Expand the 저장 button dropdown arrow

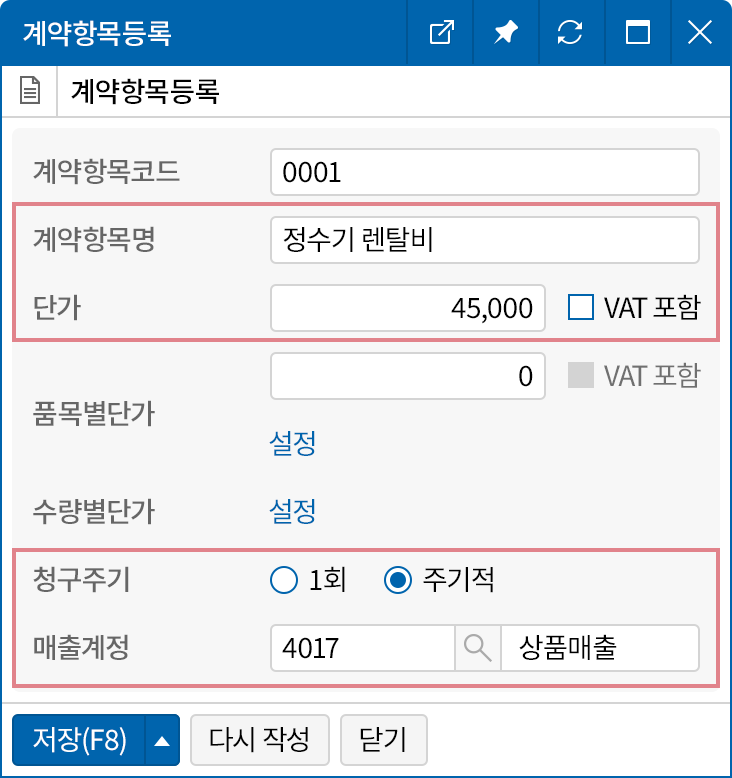pos(162,740)
